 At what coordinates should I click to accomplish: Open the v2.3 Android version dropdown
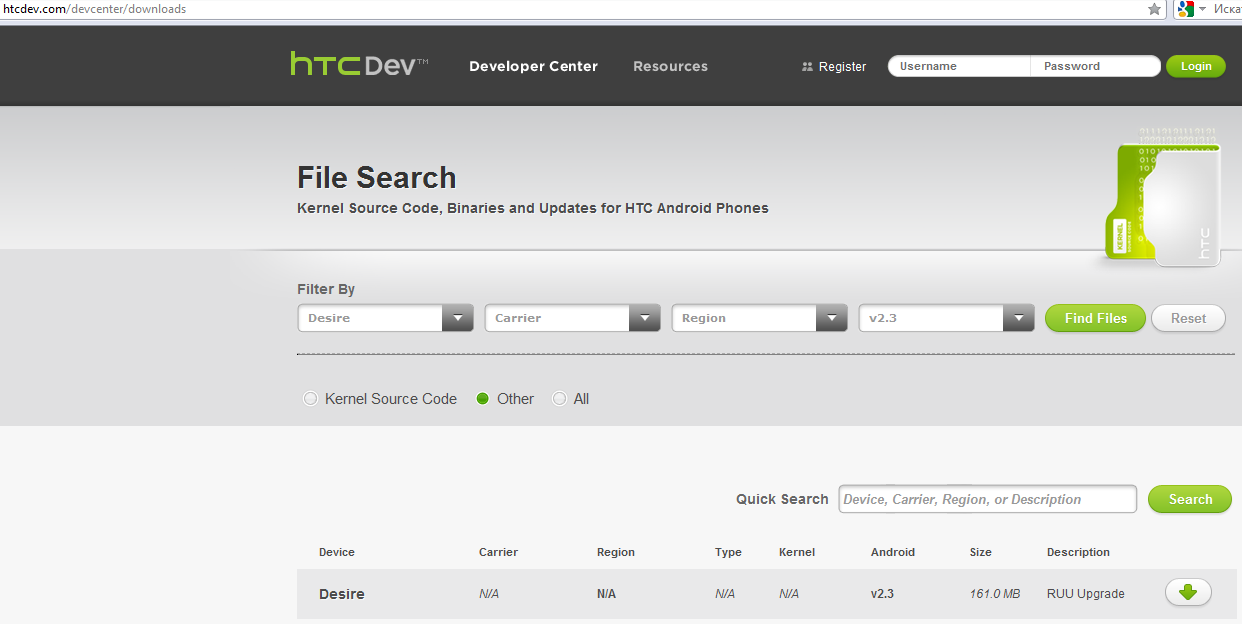pos(946,318)
